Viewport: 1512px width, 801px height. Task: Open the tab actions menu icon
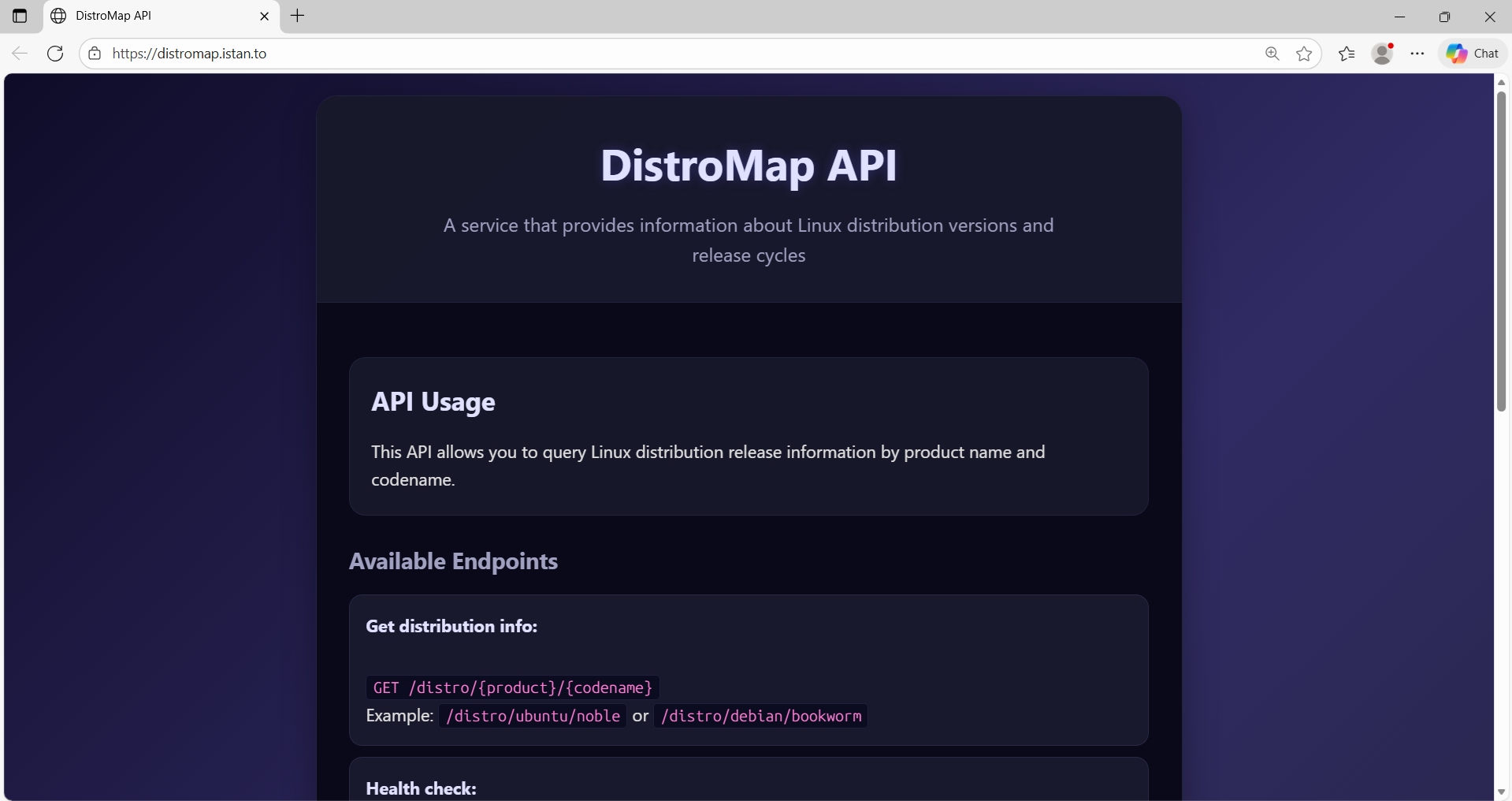[x=20, y=16]
